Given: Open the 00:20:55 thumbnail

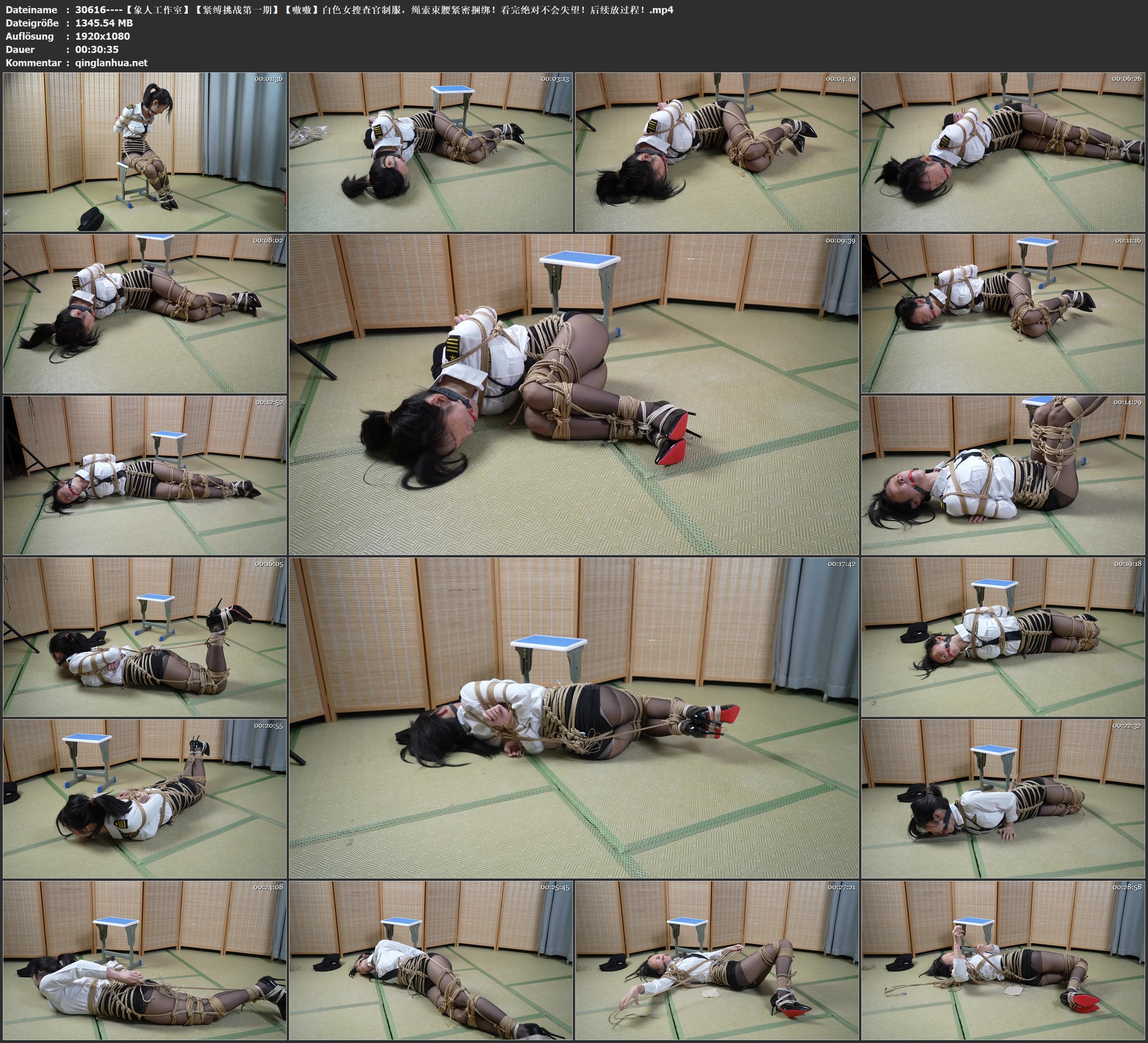Looking at the screenshot, I should coord(145,799).
